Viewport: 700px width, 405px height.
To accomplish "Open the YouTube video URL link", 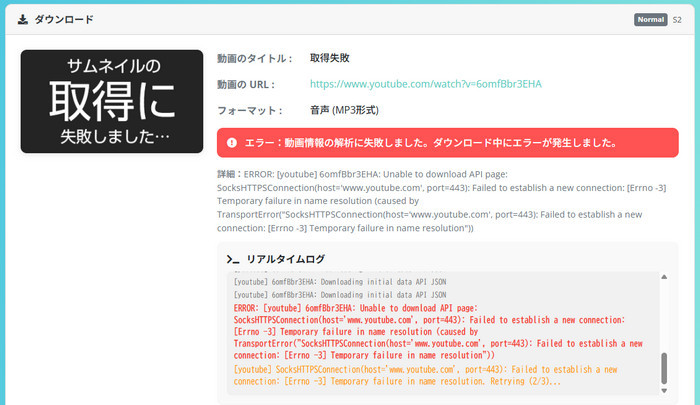I will coord(425,84).
